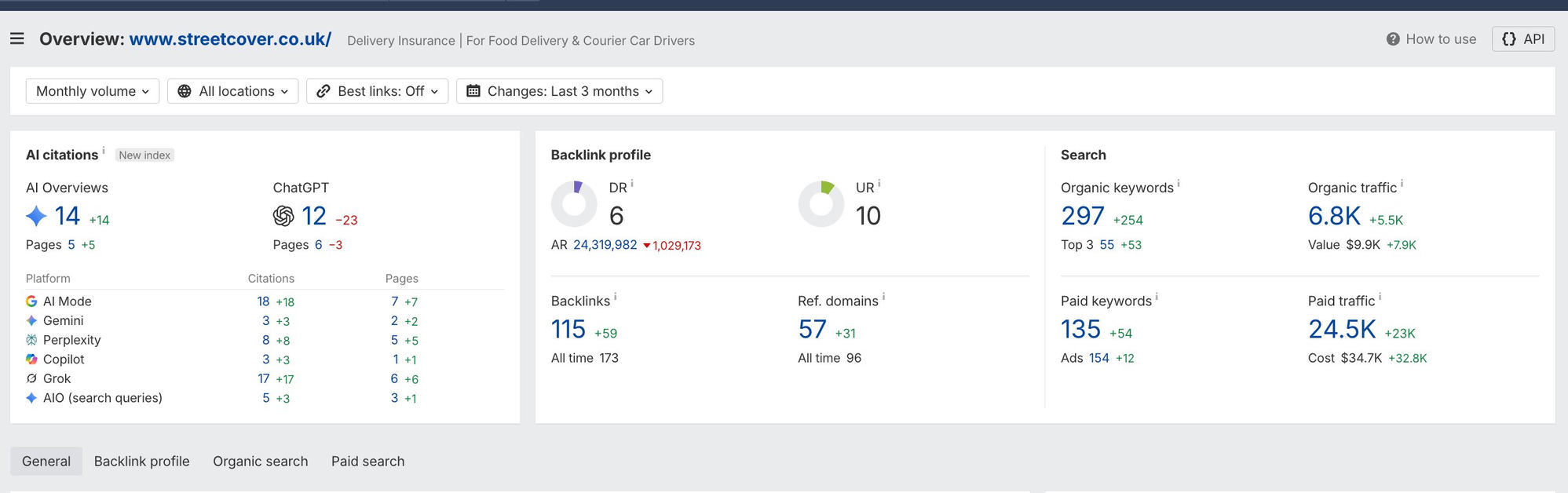Click the Grok citations value 17

(x=264, y=378)
